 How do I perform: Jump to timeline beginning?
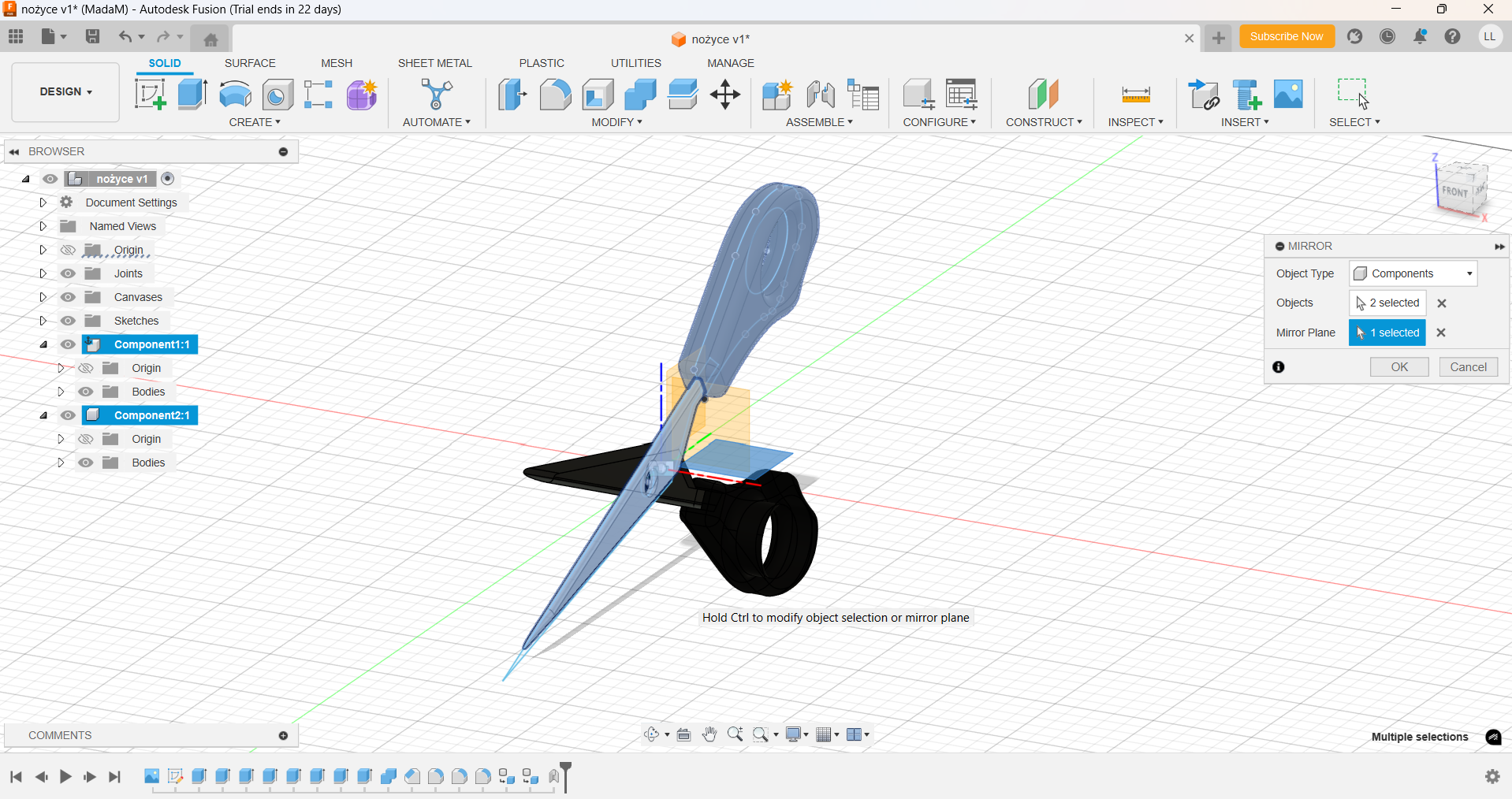click(x=16, y=777)
